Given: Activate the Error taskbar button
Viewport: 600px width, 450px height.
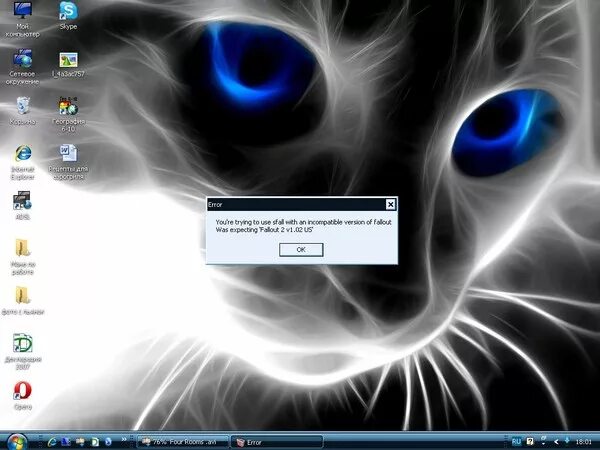Looking at the screenshot, I should 277,442.
